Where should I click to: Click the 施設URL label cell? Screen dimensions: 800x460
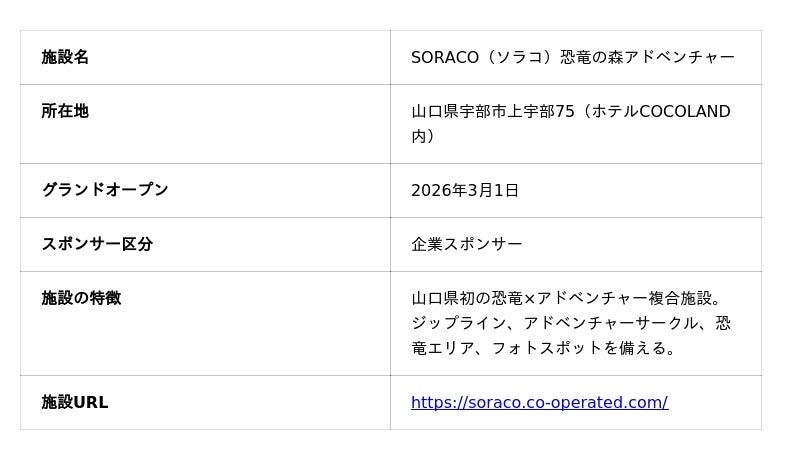click(75, 402)
